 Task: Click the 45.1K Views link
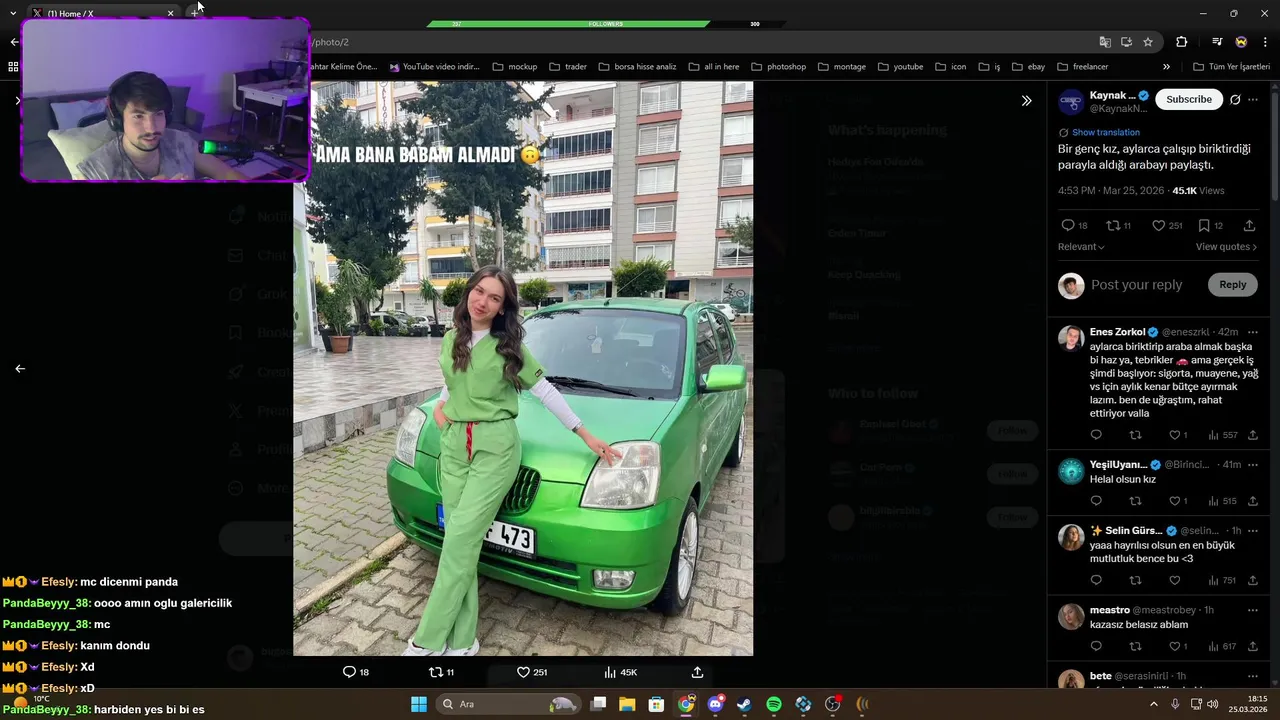tap(1198, 190)
